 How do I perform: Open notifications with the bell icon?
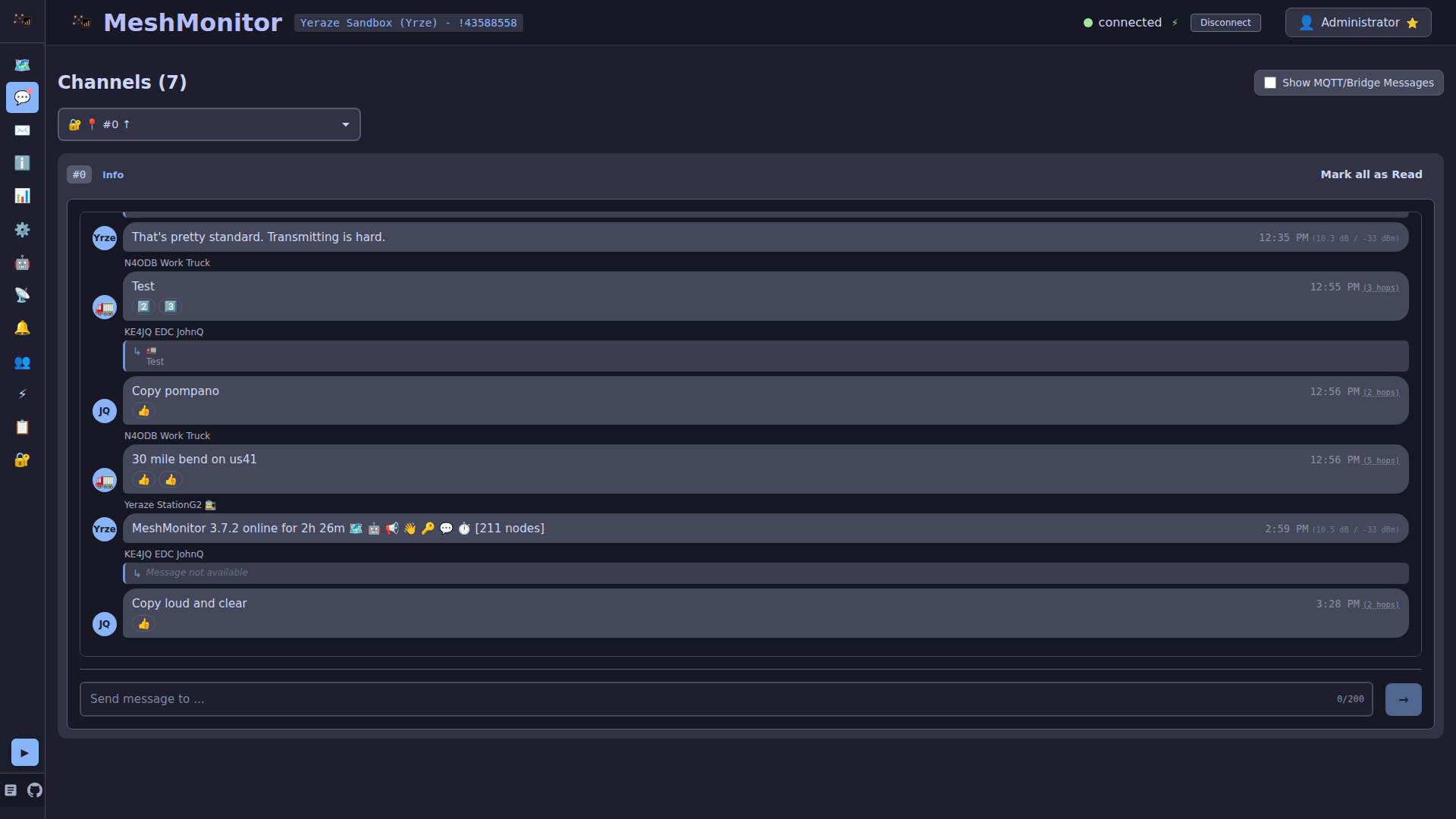click(22, 327)
